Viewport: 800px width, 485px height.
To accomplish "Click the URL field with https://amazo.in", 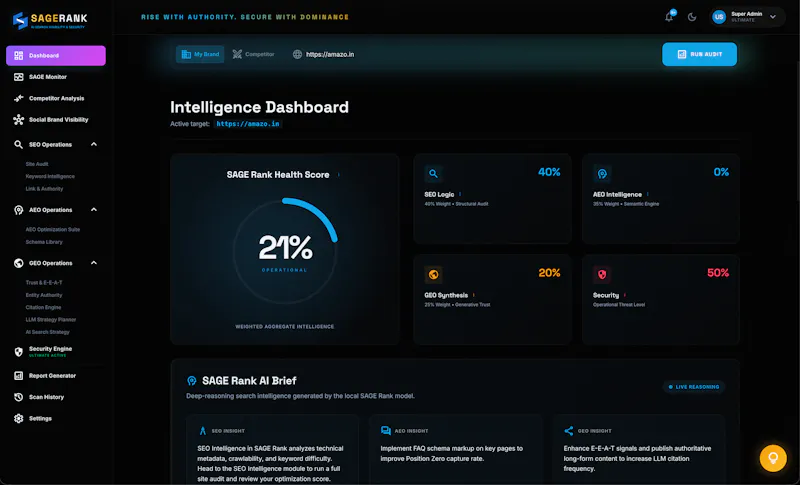I will [x=330, y=55].
